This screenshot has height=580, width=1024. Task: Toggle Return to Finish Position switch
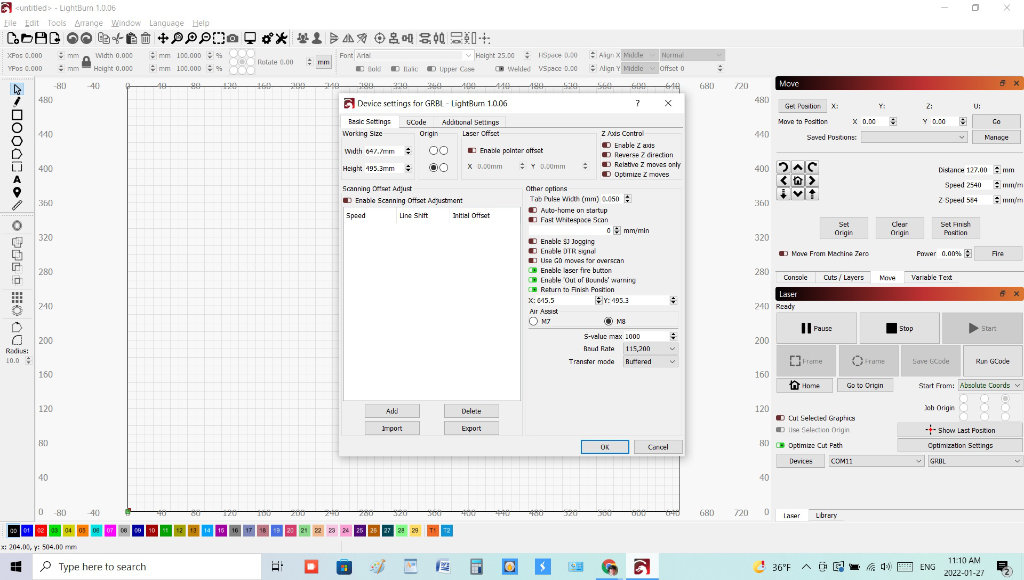pos(533,289)
